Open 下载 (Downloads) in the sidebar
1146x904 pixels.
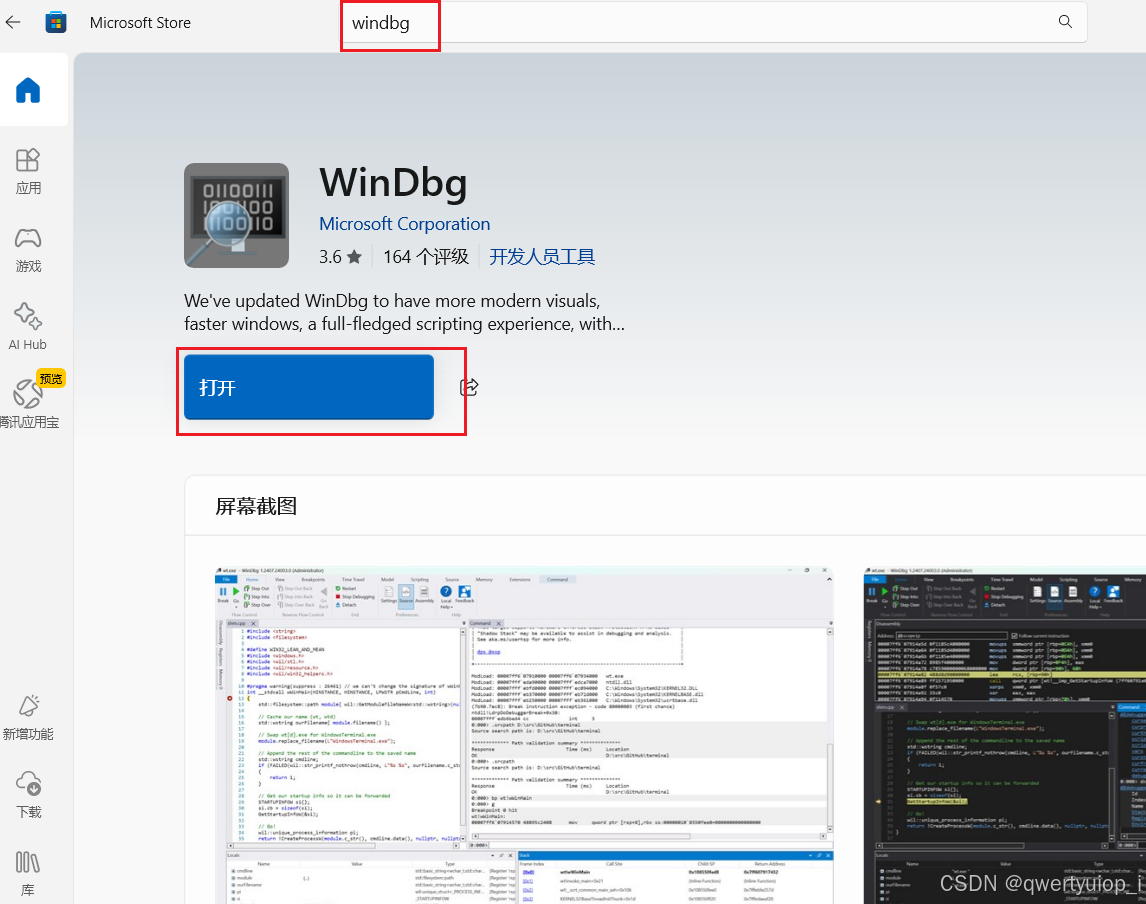29,795
